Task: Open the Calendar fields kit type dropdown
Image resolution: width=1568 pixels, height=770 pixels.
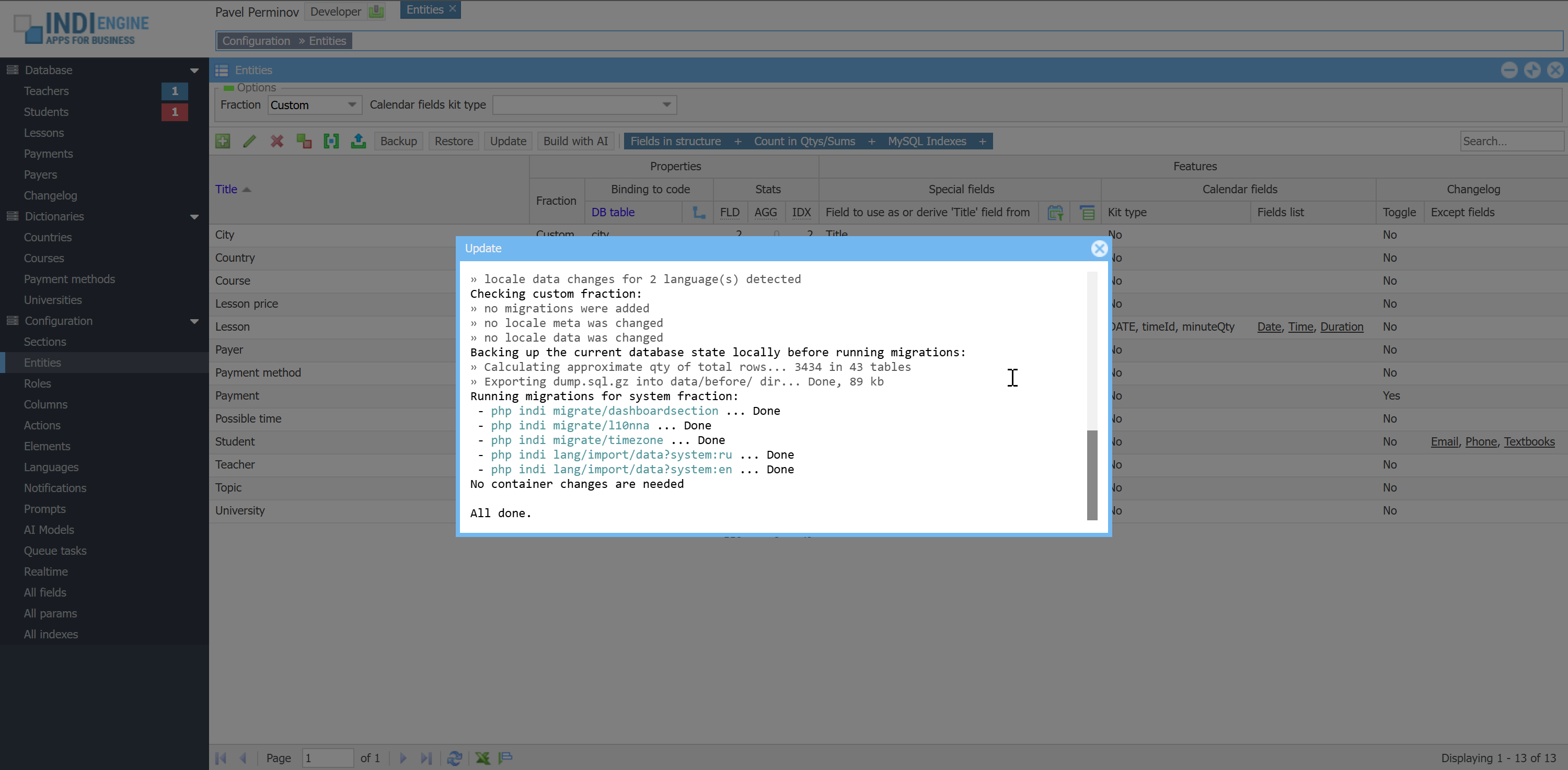Action: point(666,104)
